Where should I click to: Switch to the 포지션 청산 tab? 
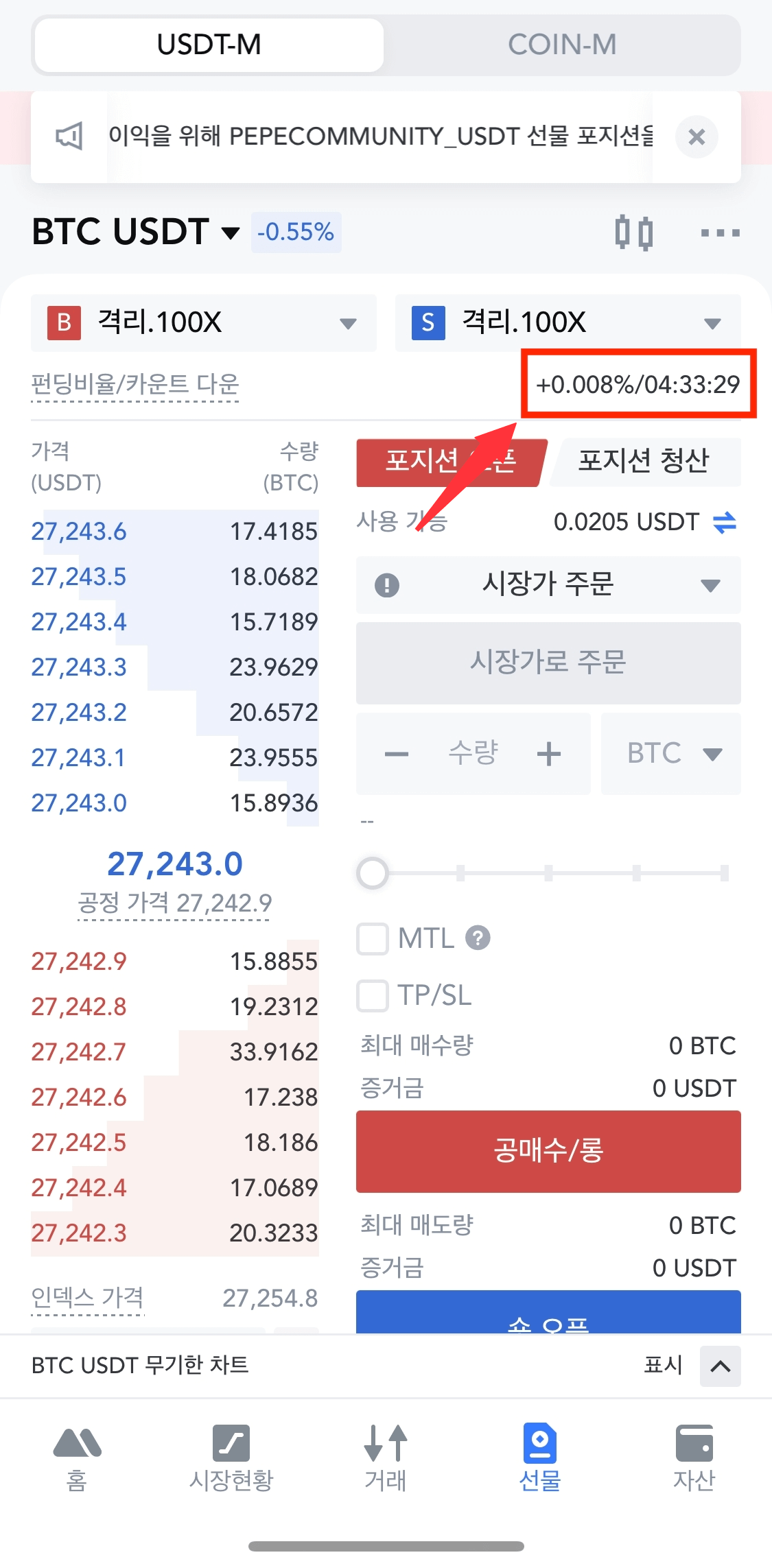(643, 461)
